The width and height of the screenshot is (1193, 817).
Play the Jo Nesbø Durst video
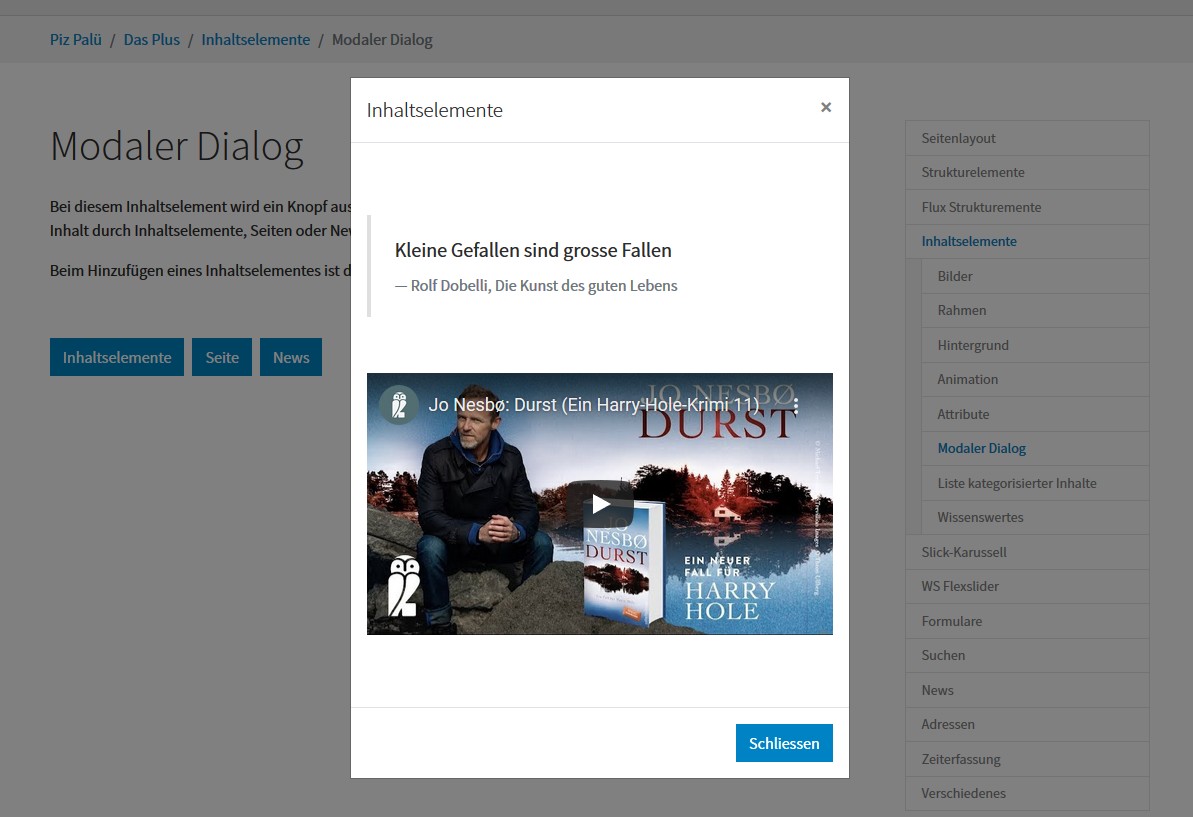point(599,504)
